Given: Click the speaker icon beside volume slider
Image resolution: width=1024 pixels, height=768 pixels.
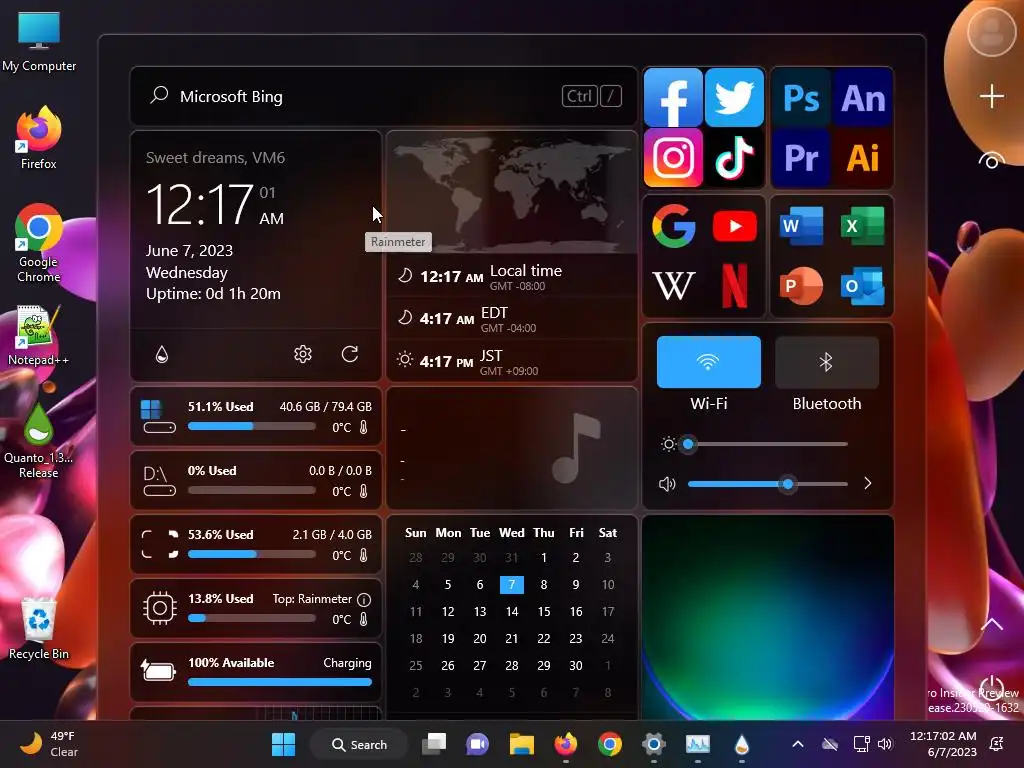Looking at the screenshot, I should coord(667,484).
